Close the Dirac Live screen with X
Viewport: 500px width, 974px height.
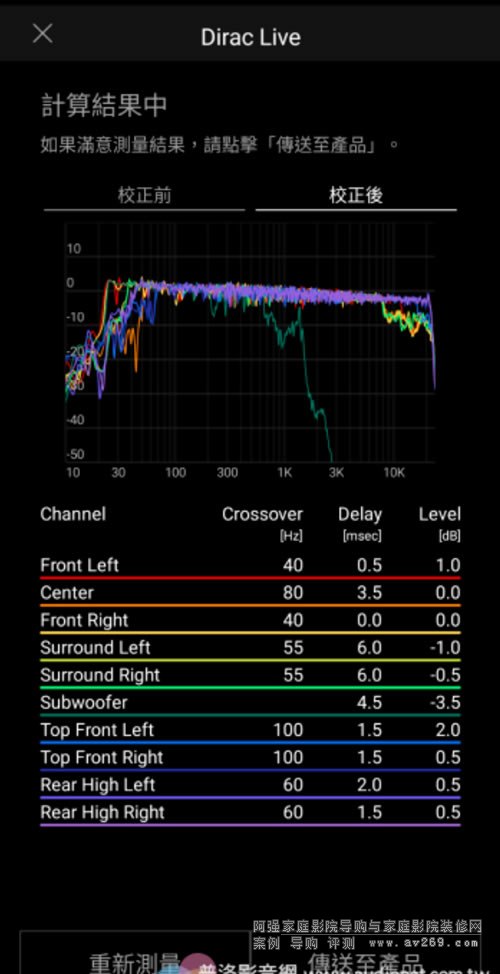pos(42,33)
